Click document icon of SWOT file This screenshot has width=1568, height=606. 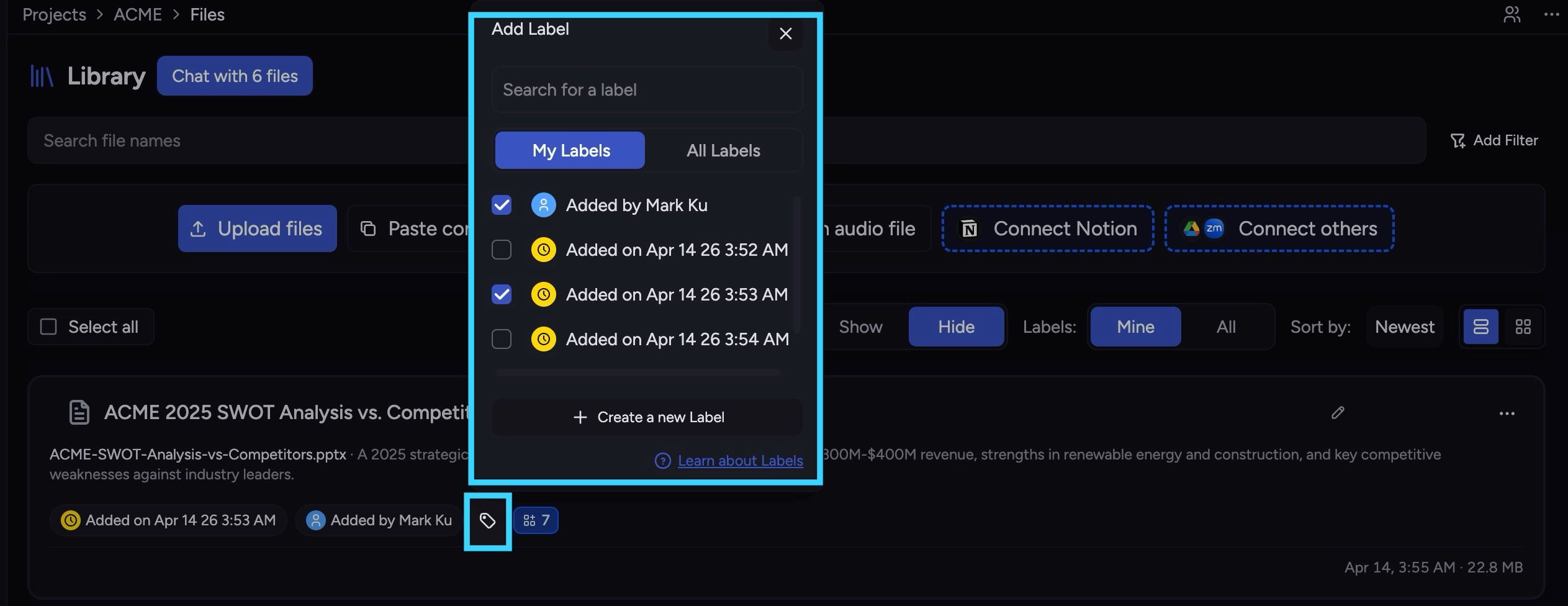tap(79, 413)
